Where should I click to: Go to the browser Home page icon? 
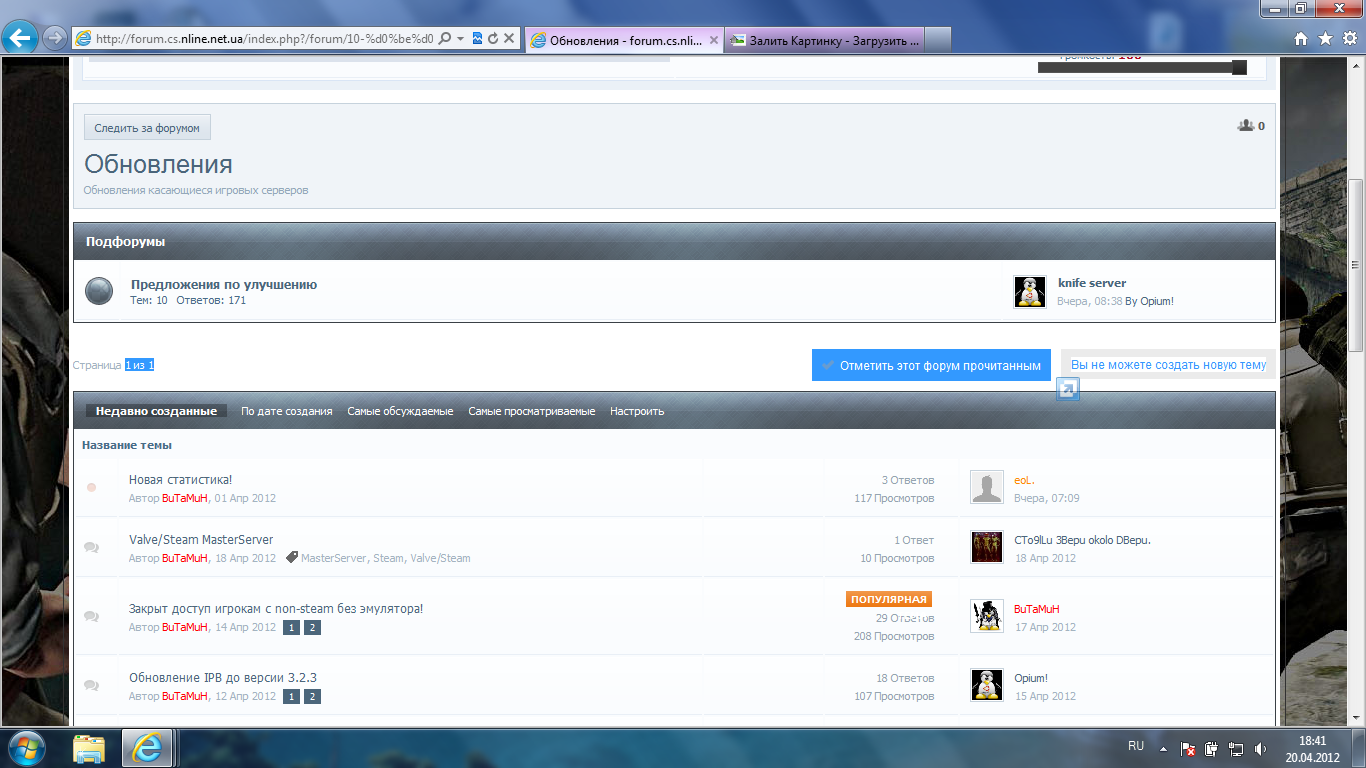1300,39
